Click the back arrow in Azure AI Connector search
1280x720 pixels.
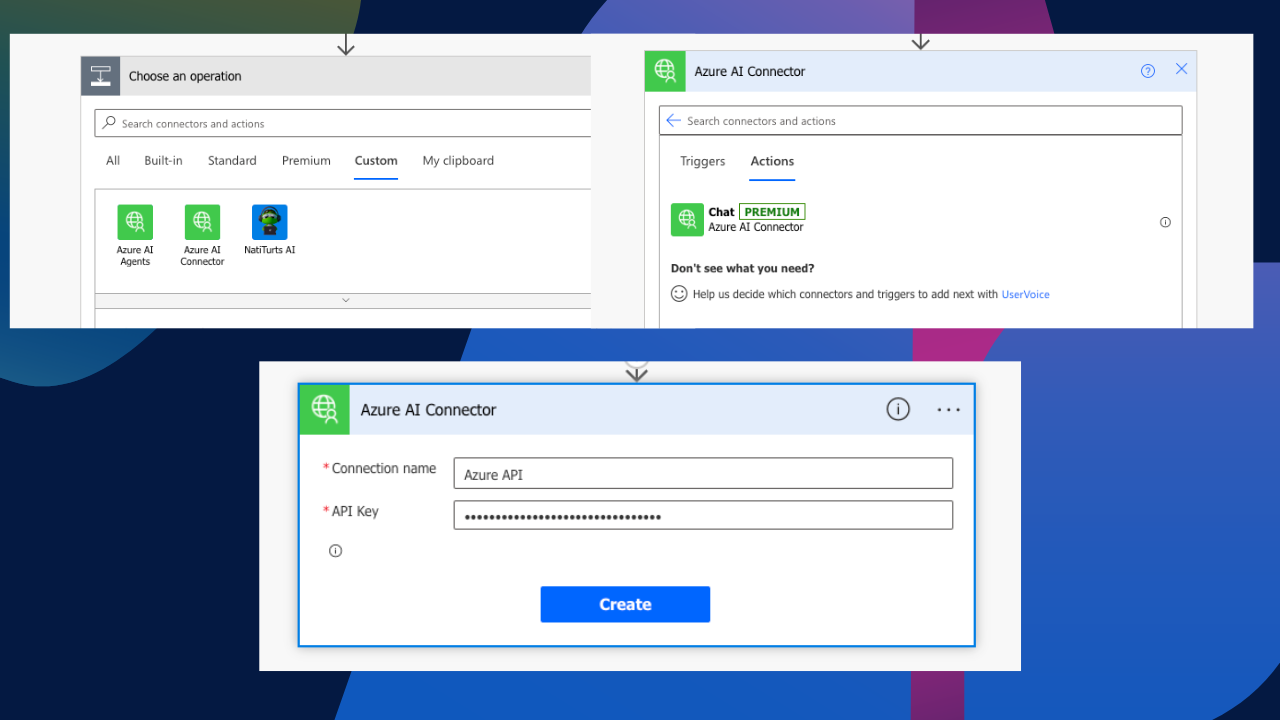click(x=673, y=121)
